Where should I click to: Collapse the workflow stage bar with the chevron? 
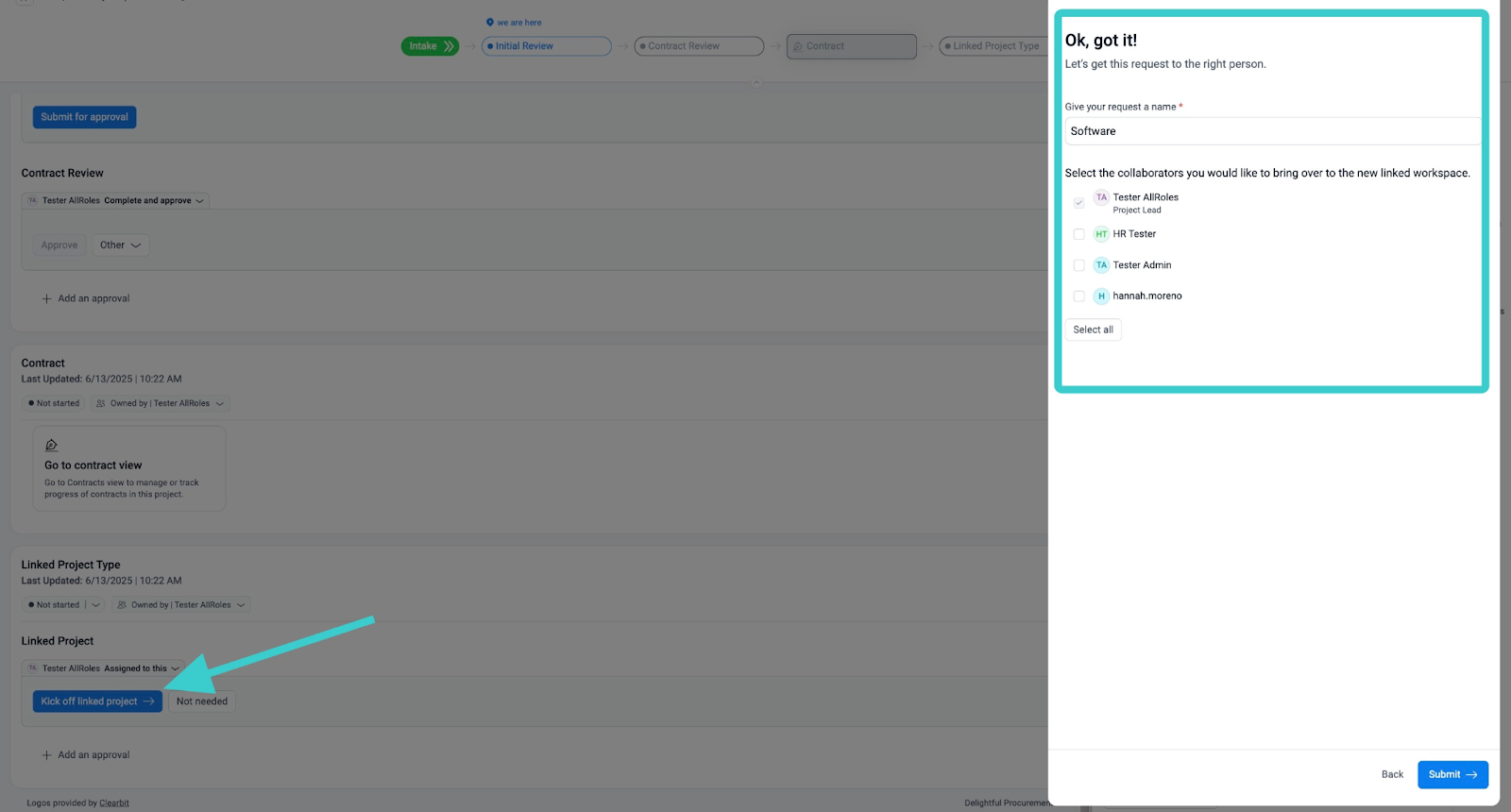pos(755,83)
